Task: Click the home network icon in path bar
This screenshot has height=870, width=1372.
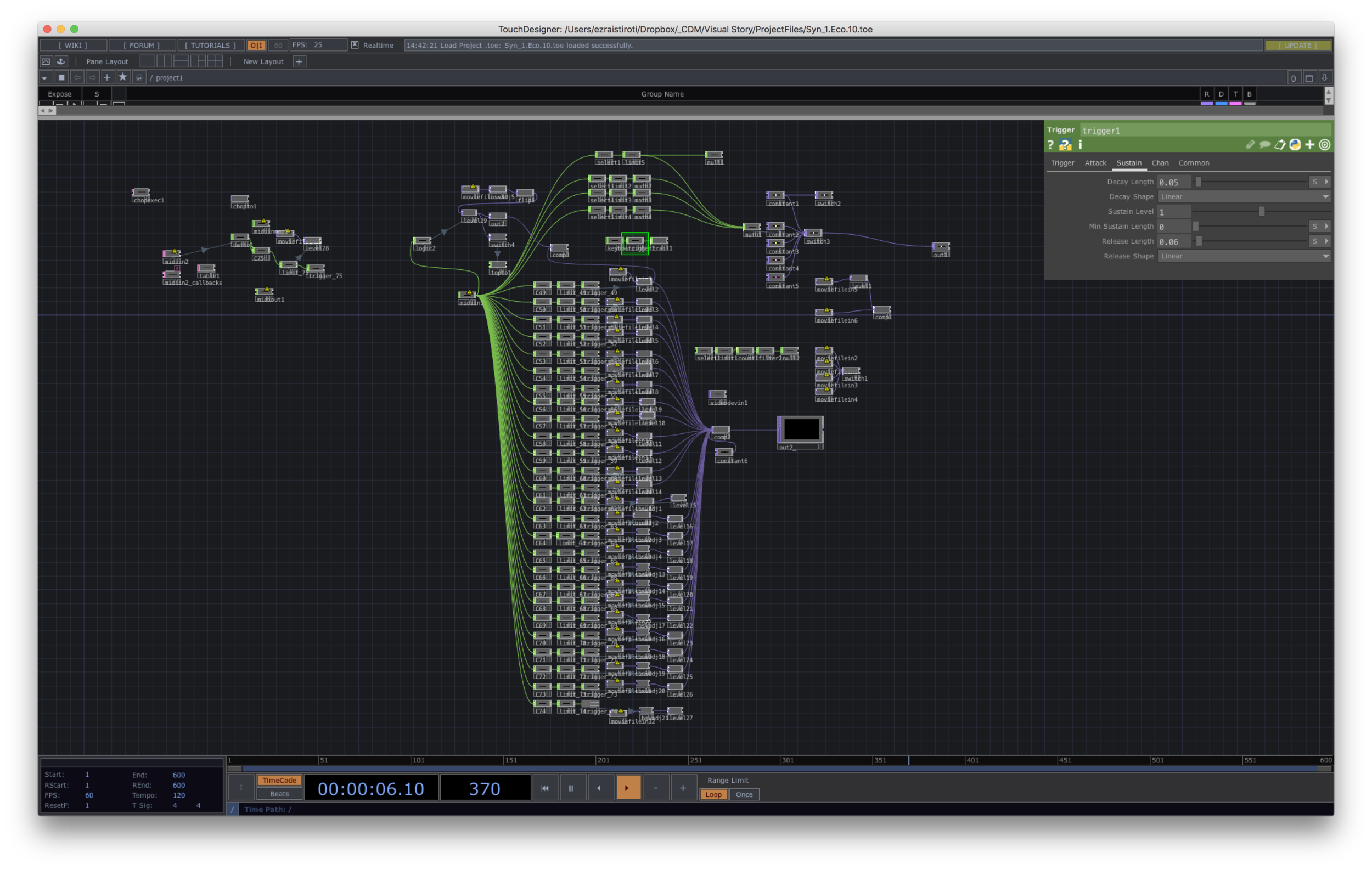Action: pos(139,77)
